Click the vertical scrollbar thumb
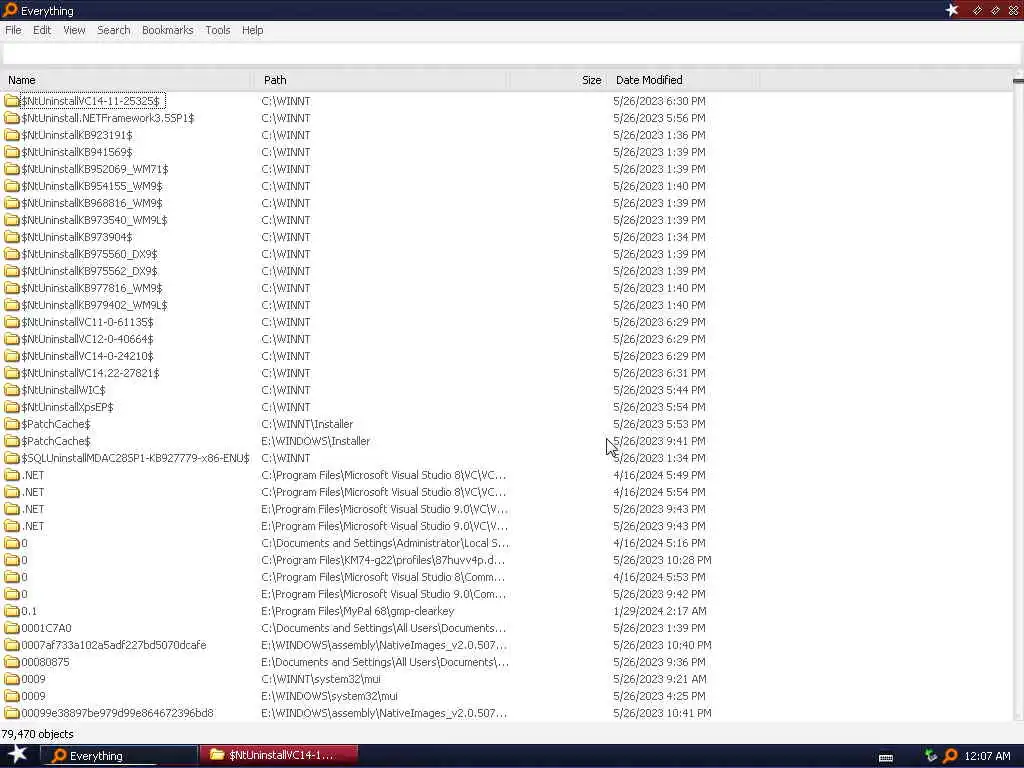The height and width of the screenshot is (768, 1024). click(1018, 81)
